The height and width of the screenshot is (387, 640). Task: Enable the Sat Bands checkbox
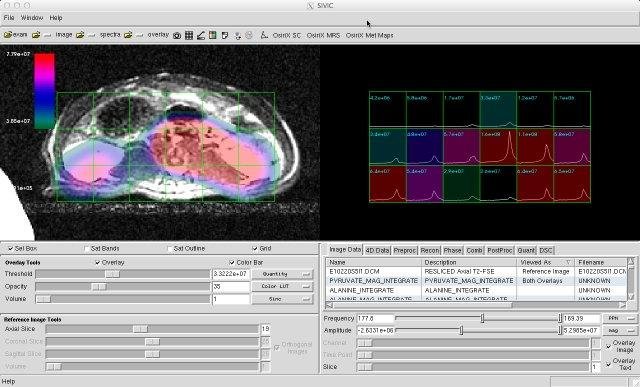click(x=87, y=248)
